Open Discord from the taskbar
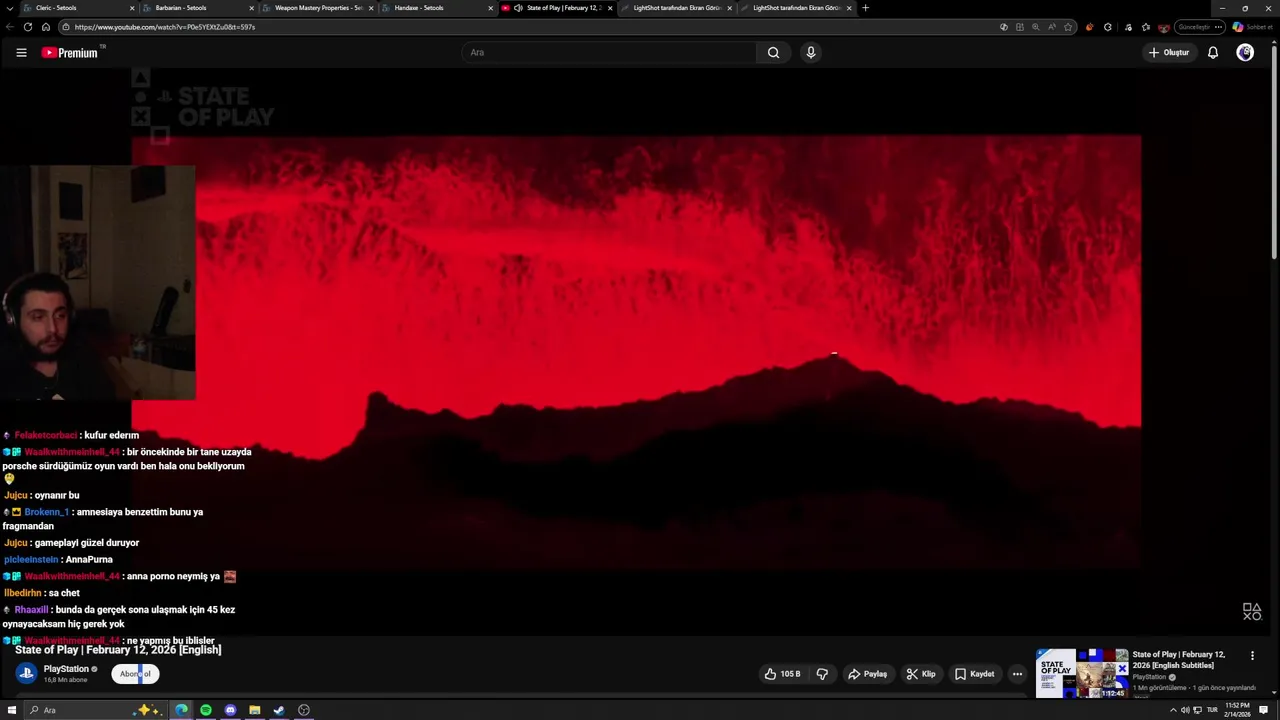Viewport: 1280px width, 720px height. pyautogui.click(x=230, y=710)
